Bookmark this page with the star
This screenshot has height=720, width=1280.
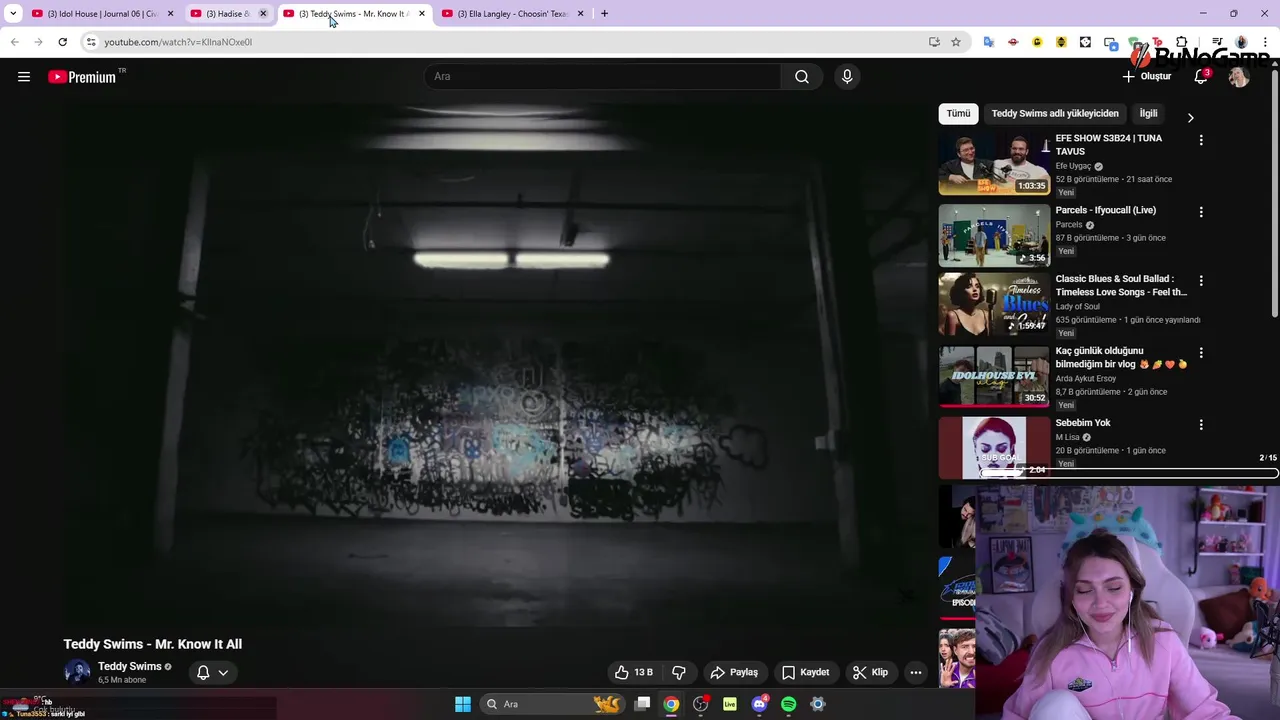tap(956, 42)
